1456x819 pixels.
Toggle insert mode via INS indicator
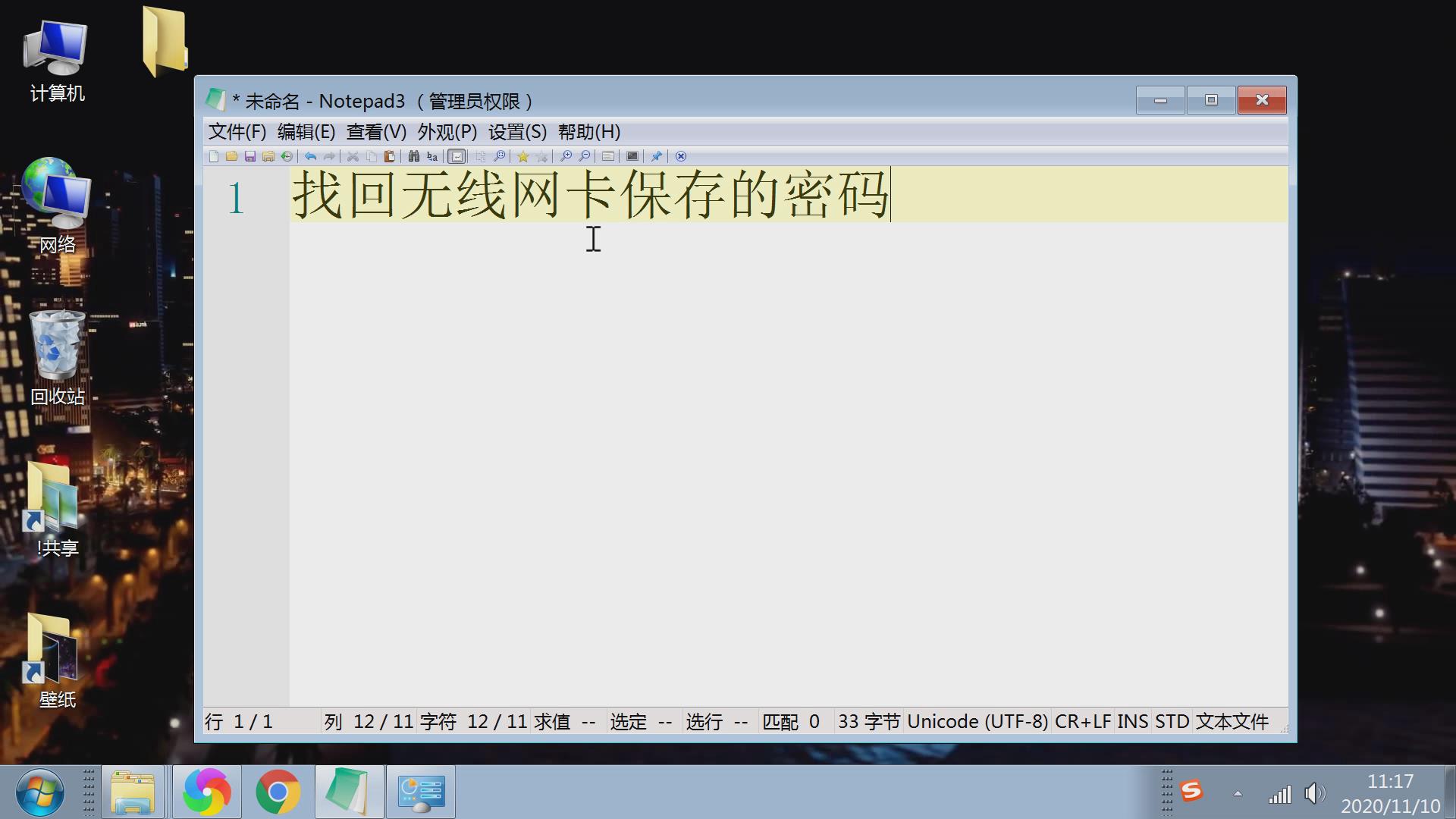click(x=1132, y=721)
